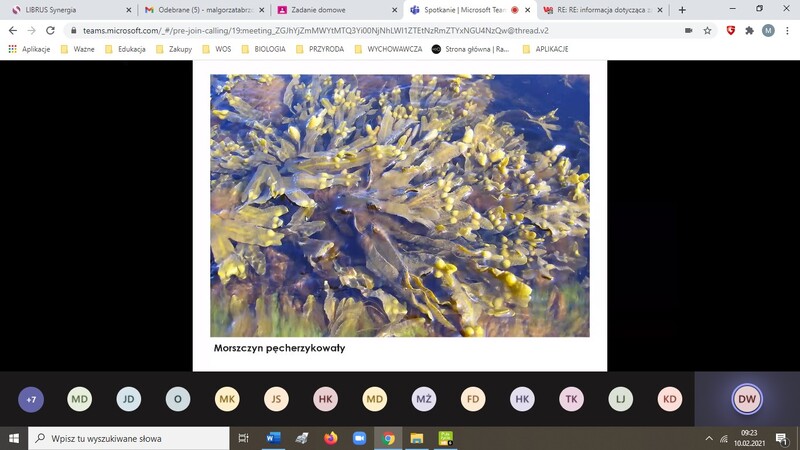Click the Windows search box
The image size is (800, 450).
coord(130,438)
